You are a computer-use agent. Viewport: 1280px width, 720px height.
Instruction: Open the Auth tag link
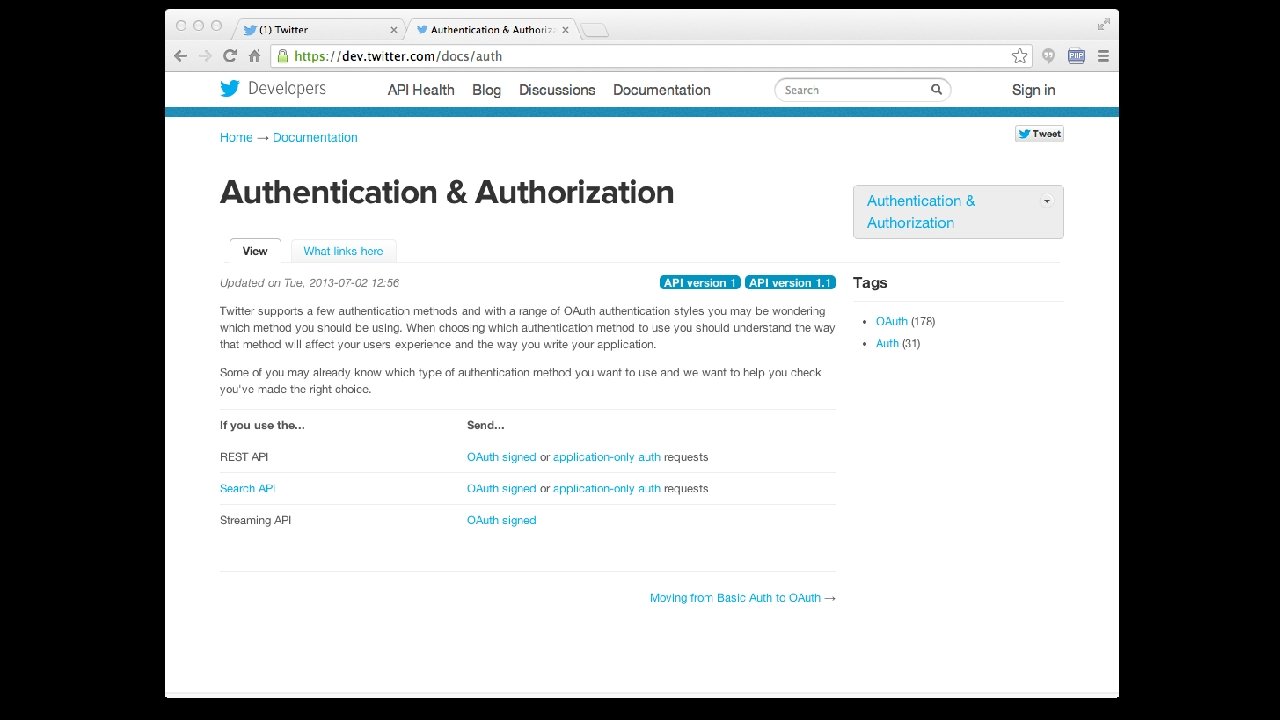pyautogui.click(x=887, y=343)
